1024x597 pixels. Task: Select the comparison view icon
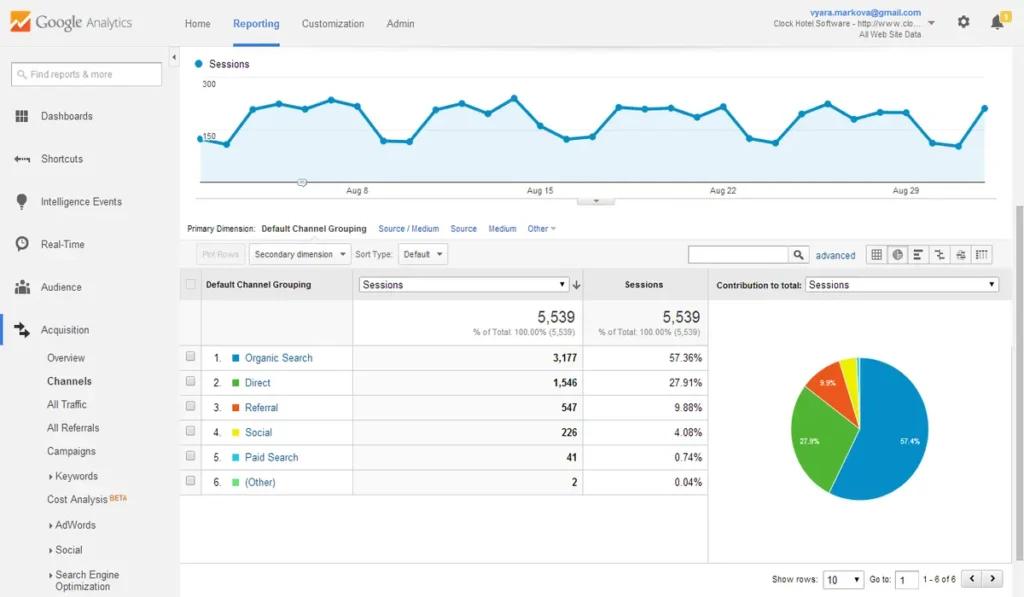[x=939, y=255]
